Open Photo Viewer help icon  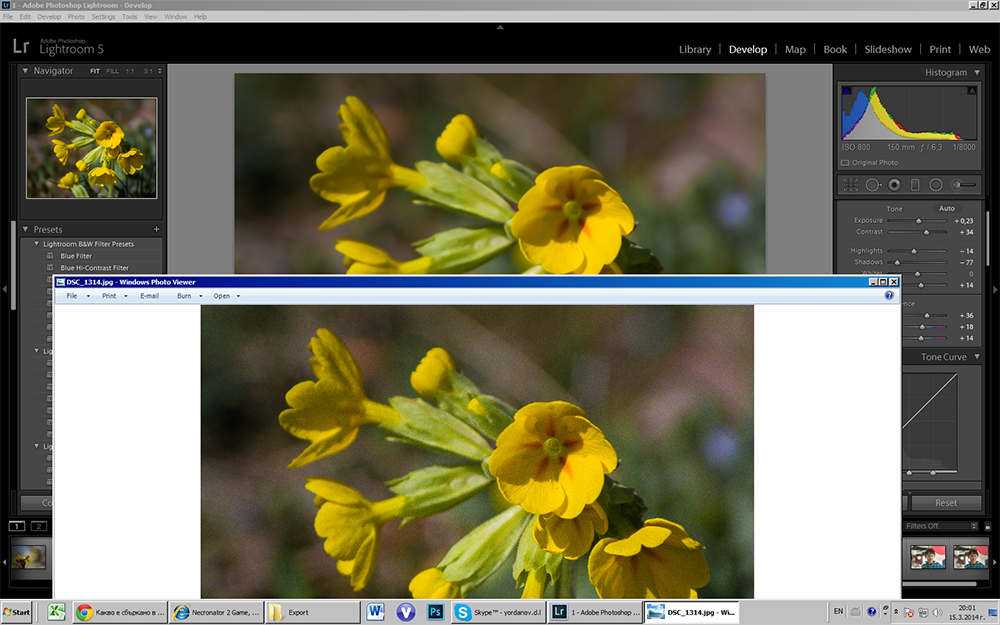point(889,296)
